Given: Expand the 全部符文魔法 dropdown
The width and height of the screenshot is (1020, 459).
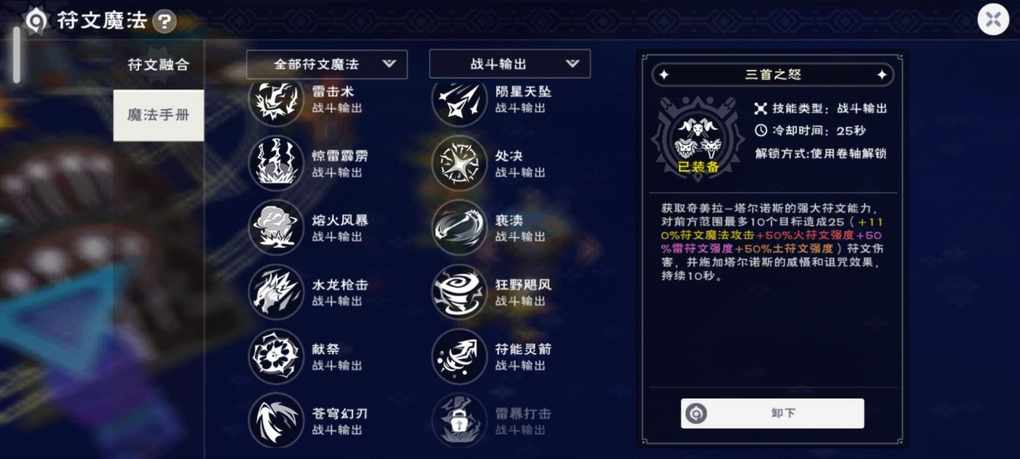Looking at the screenshot, I should tap(327, 64).
